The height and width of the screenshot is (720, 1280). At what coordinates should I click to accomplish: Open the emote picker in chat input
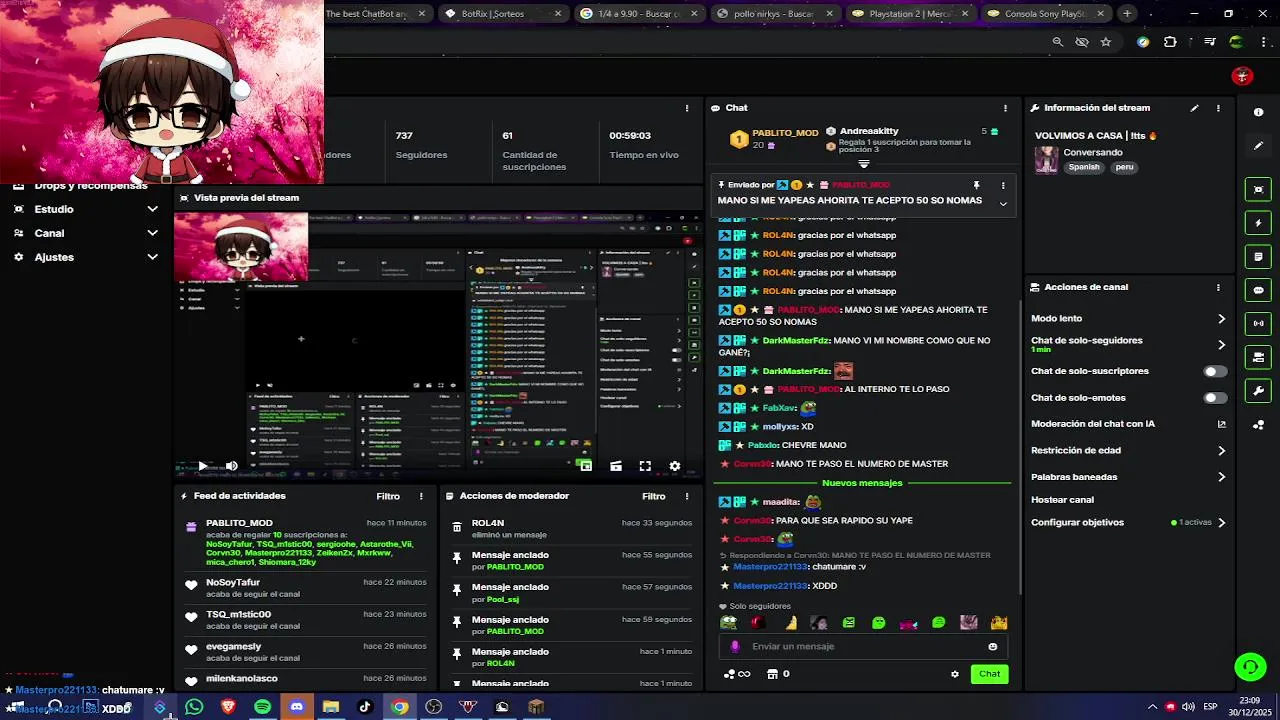992,647
